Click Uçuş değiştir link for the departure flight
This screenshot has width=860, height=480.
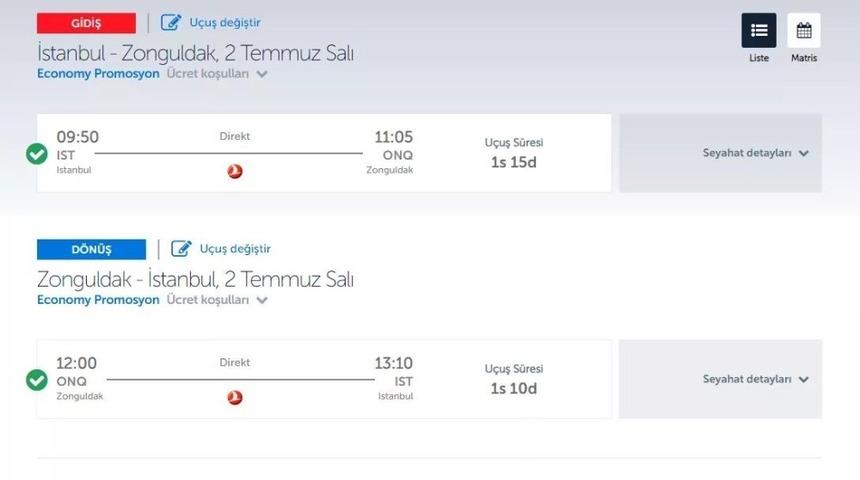225,22
